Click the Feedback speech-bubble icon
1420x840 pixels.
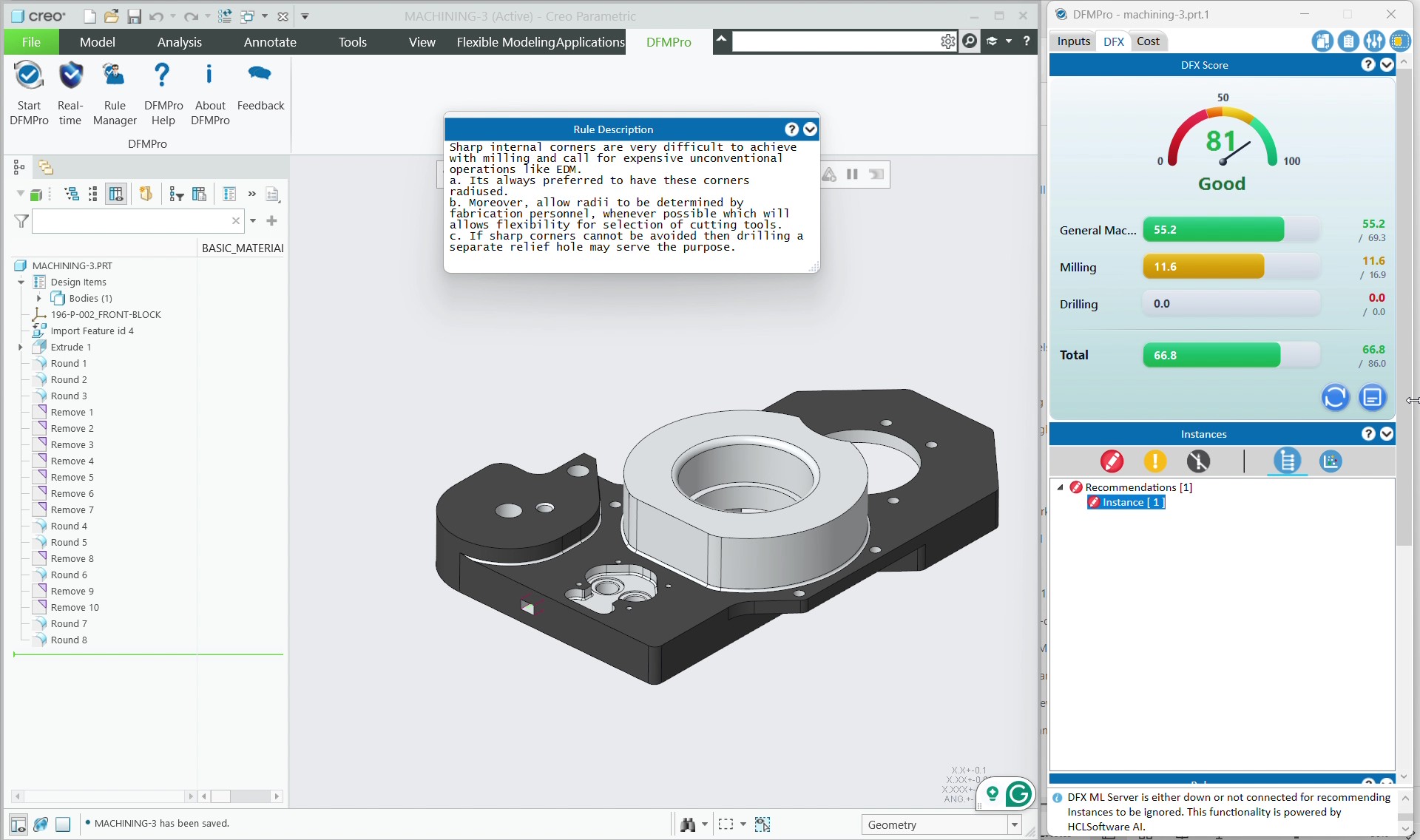coord(260,74)
